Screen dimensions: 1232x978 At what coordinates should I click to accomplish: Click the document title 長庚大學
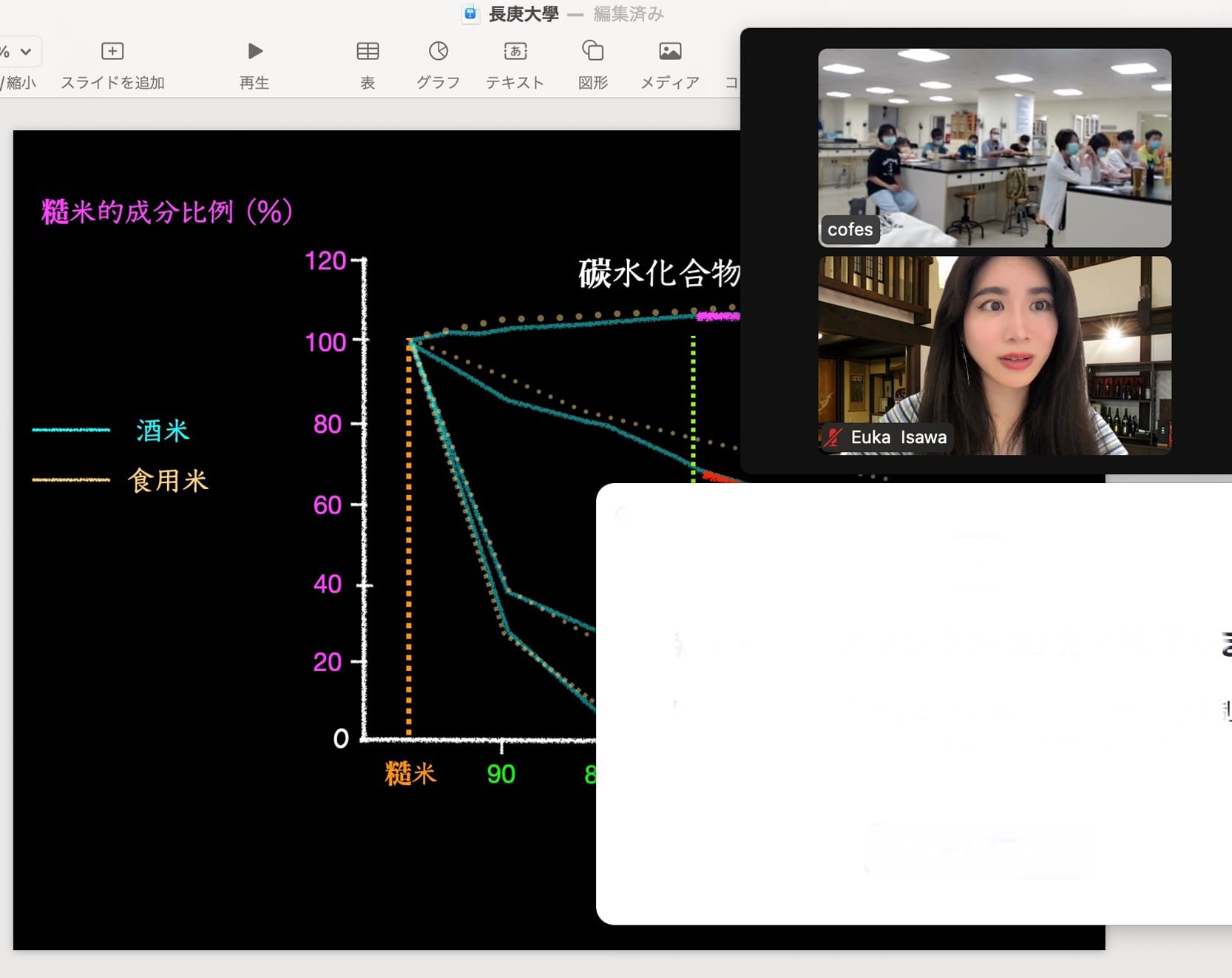524,14
